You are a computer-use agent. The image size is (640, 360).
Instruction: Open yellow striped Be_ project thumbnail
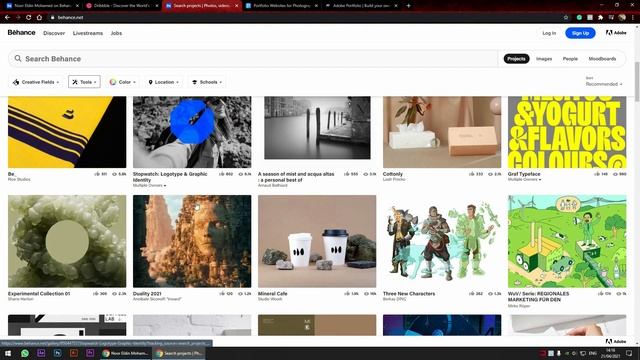(x=67, y=132)
